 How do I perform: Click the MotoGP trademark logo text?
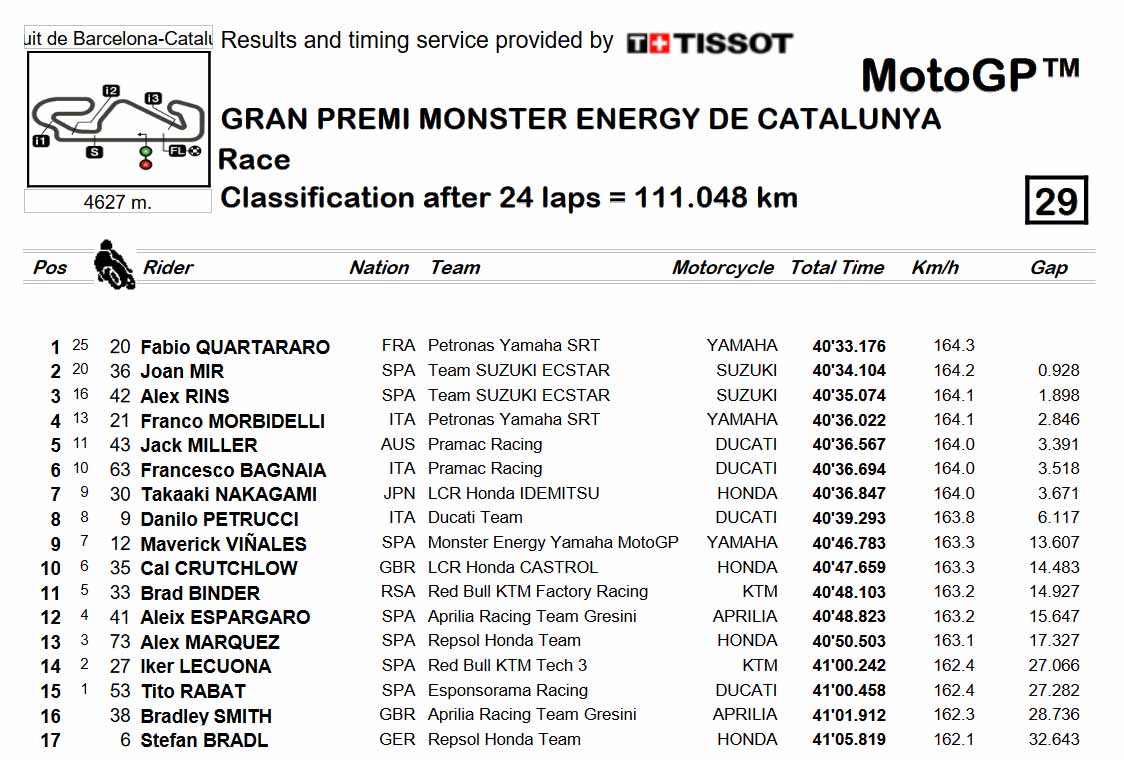970,75
